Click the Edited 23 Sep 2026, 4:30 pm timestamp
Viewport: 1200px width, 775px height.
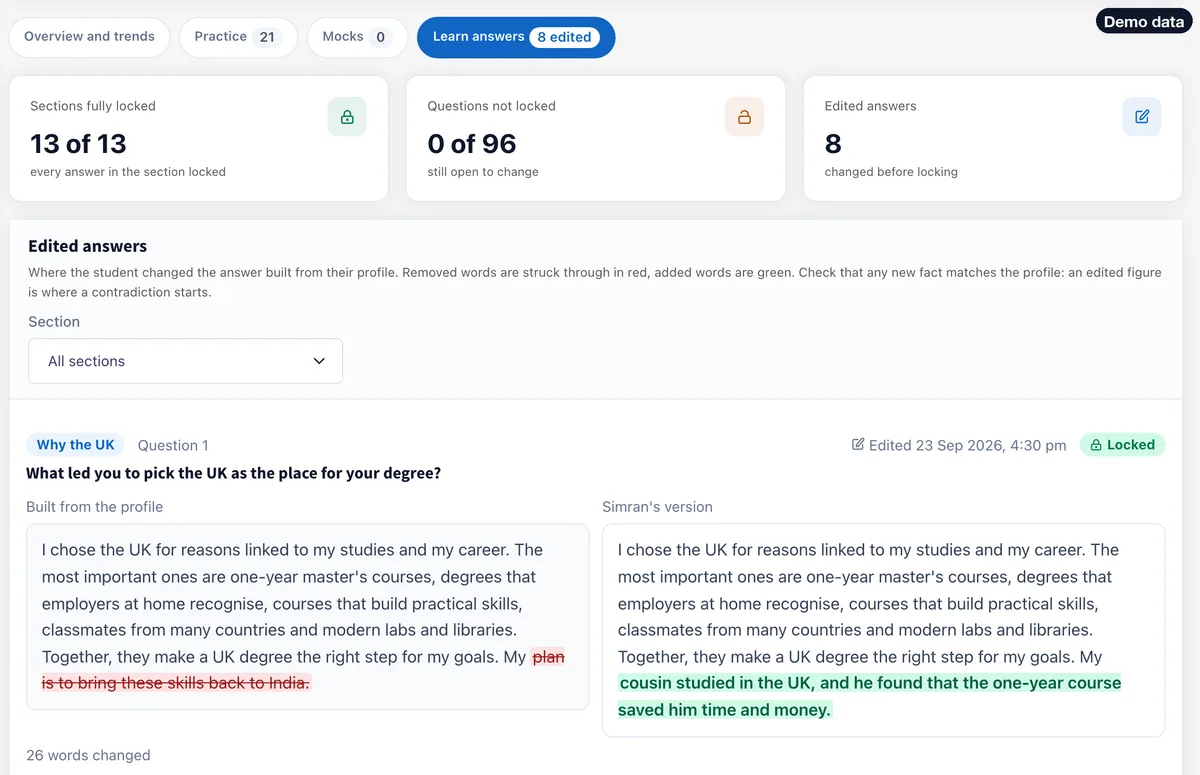click(x=968, y=445)
